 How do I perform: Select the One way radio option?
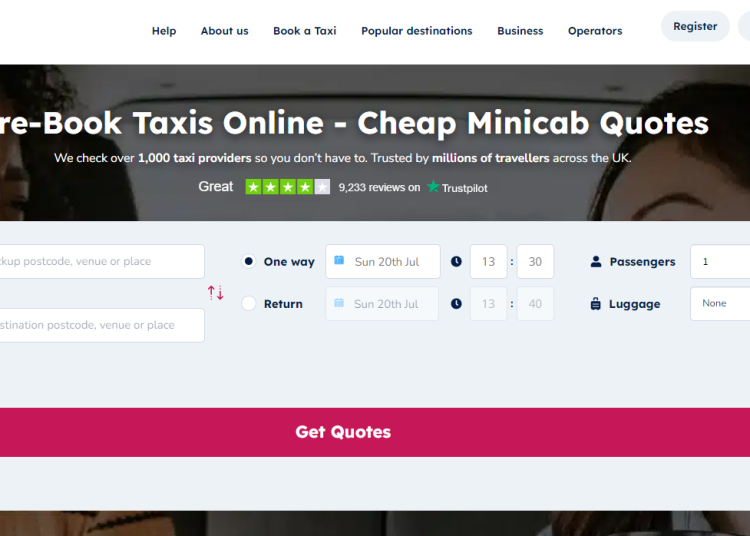pyautogui.click(x=248, y=262)
